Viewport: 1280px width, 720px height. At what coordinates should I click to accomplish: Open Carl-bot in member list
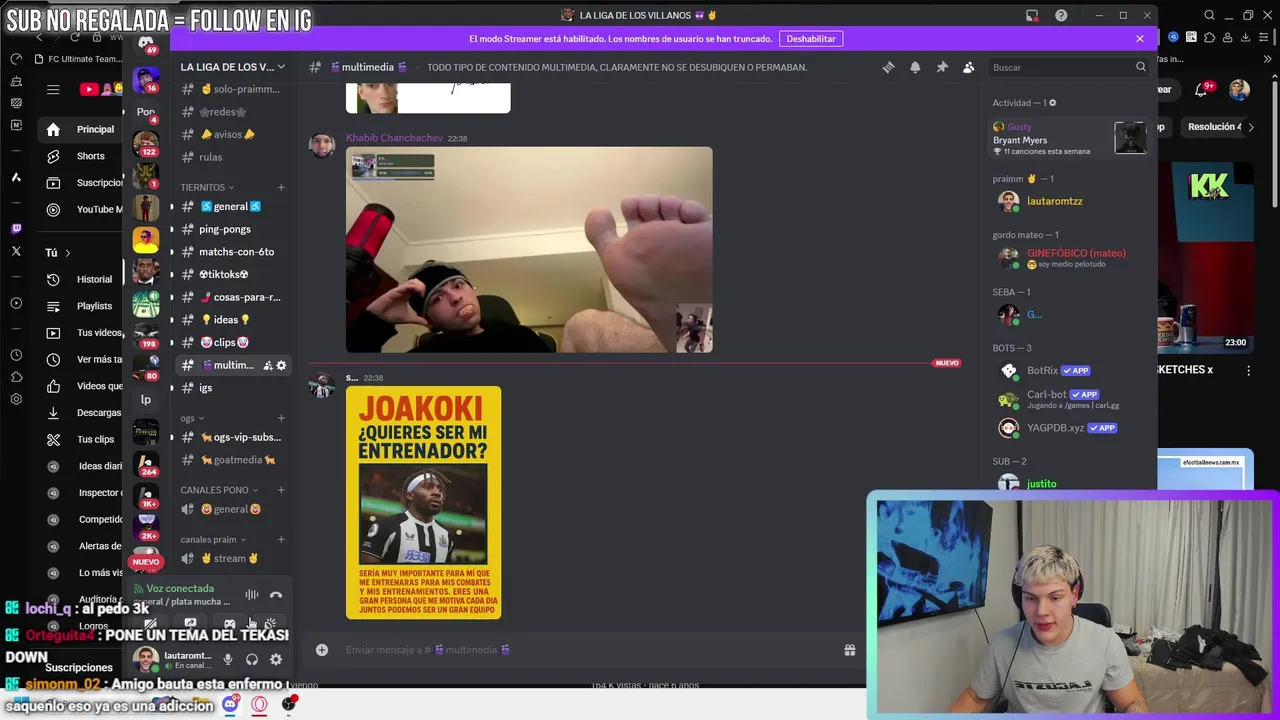click(1070, 399)
